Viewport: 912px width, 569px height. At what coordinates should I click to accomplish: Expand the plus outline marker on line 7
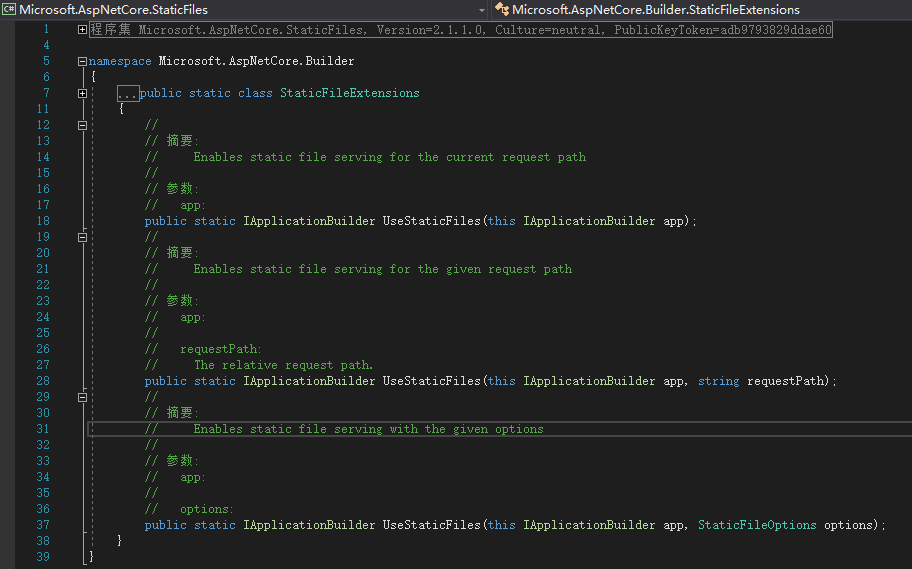coord(82,93)
